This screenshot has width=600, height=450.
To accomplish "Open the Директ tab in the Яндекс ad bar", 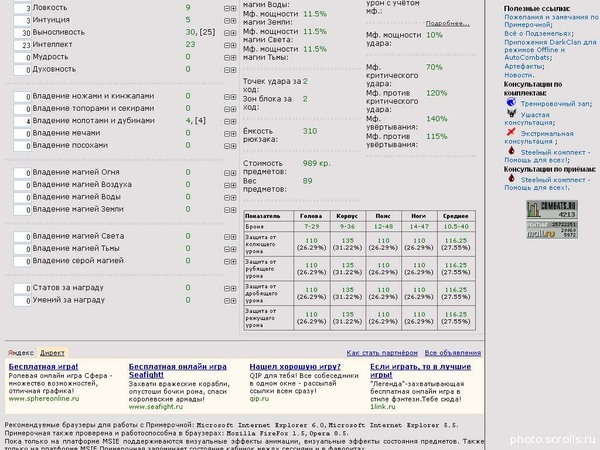I will 52,353.
